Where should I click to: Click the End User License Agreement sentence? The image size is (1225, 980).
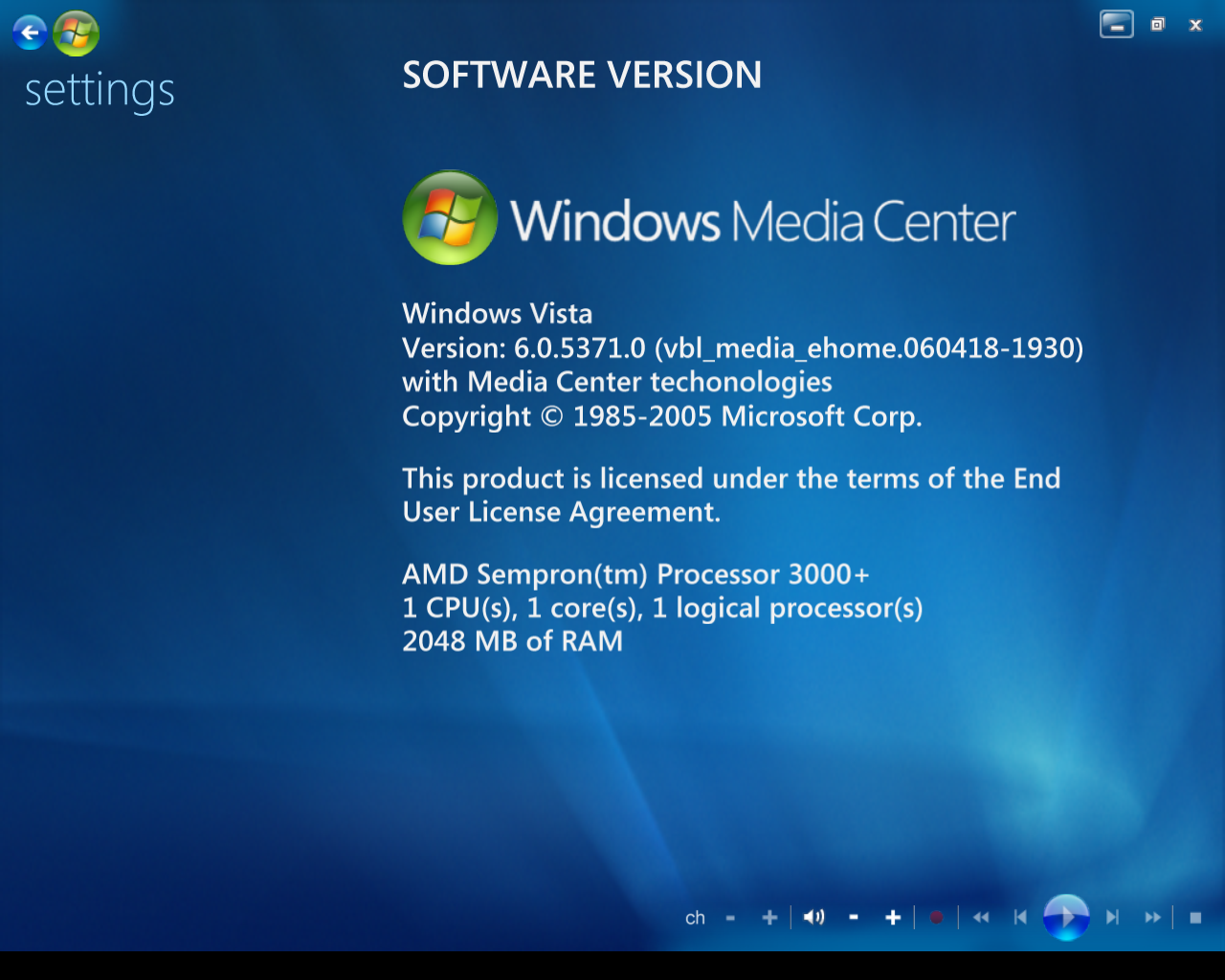[x=731, y=495]
